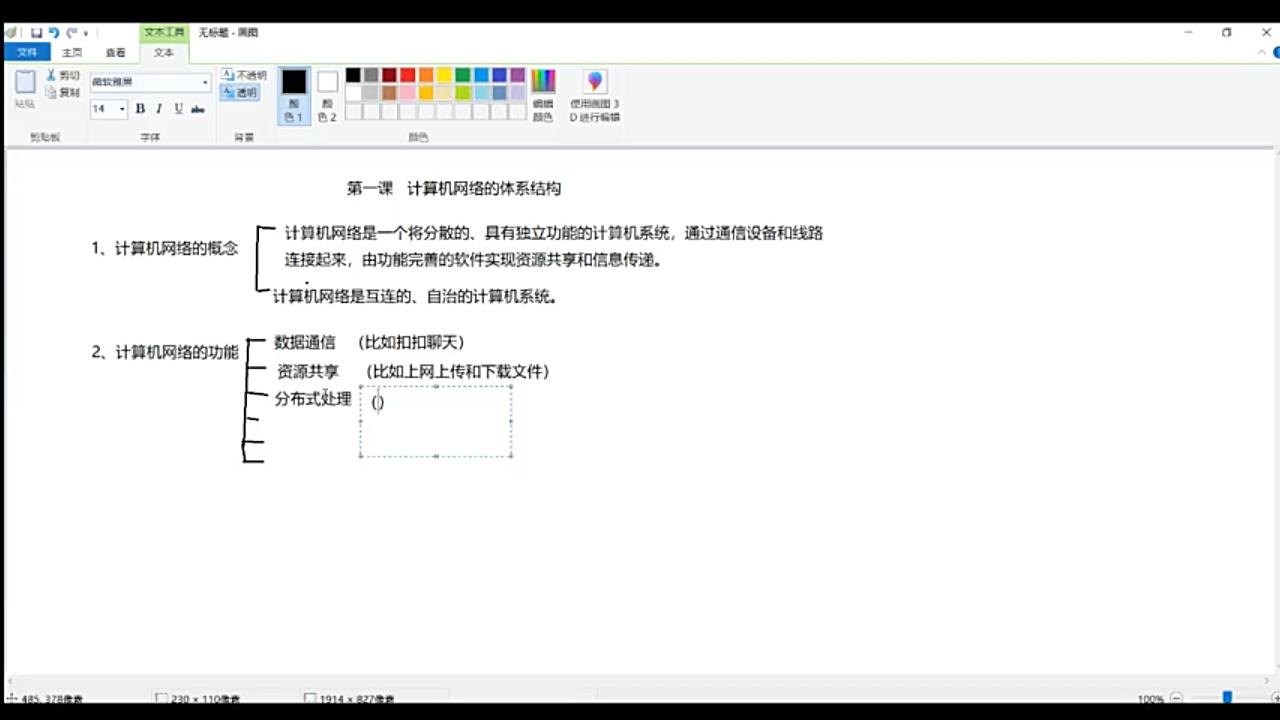The image size is (1280, 720).
Task: Pick the dark gray color swatch
Action: pos(371,75)
